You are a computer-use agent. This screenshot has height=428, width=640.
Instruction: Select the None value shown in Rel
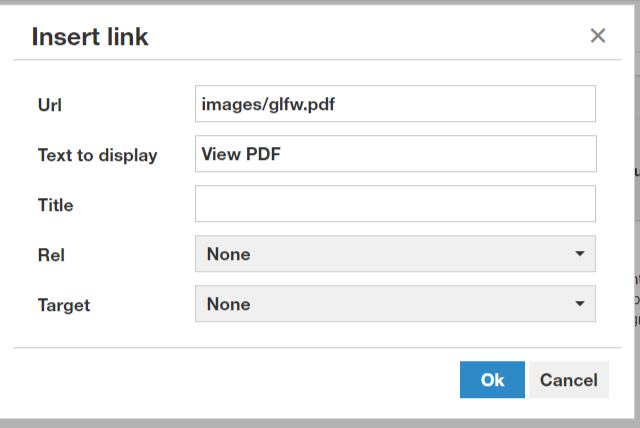point(229,254)
